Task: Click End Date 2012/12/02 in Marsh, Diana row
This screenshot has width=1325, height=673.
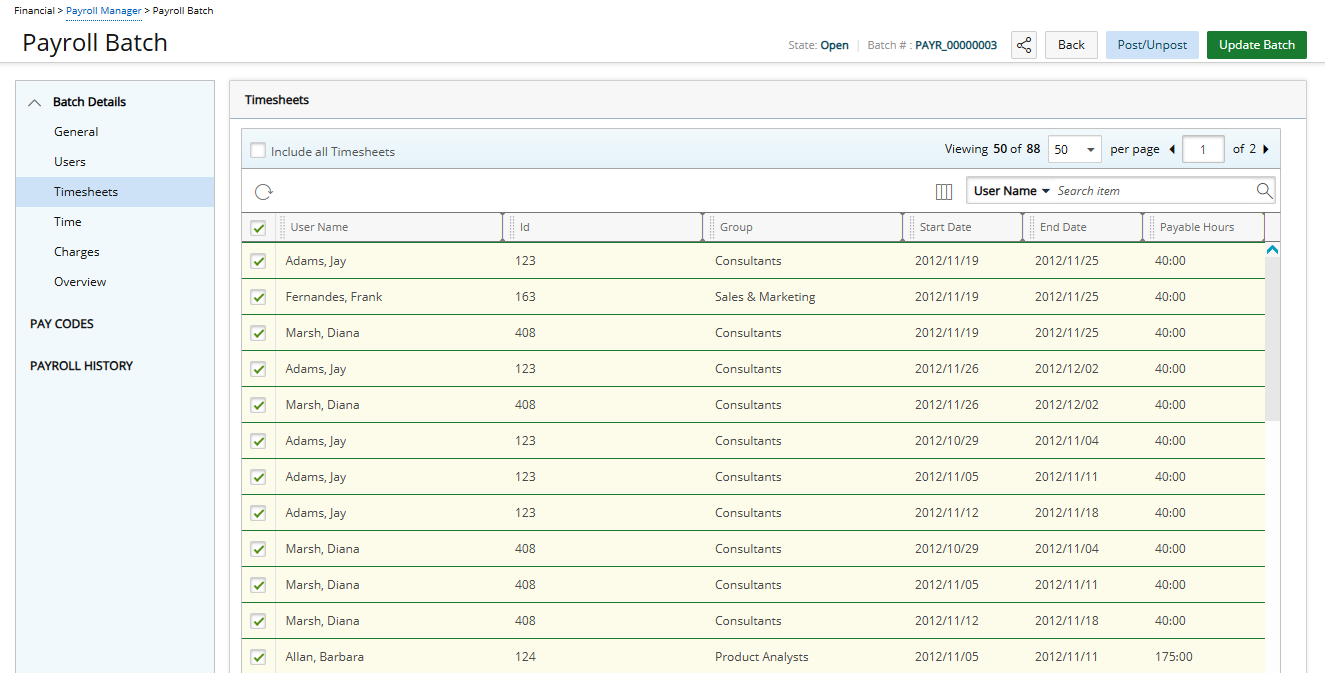Action: coord(1067,405)
